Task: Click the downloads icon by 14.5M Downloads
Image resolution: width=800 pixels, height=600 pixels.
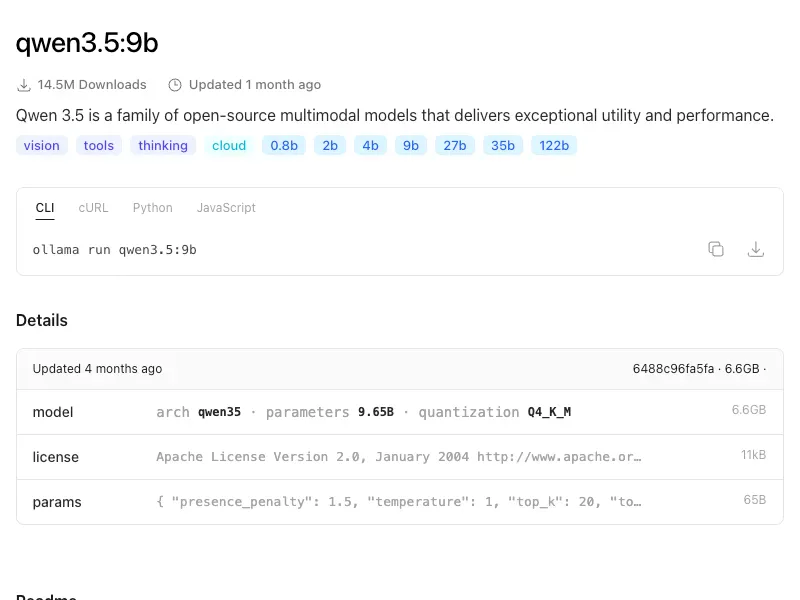Action: 24,85
